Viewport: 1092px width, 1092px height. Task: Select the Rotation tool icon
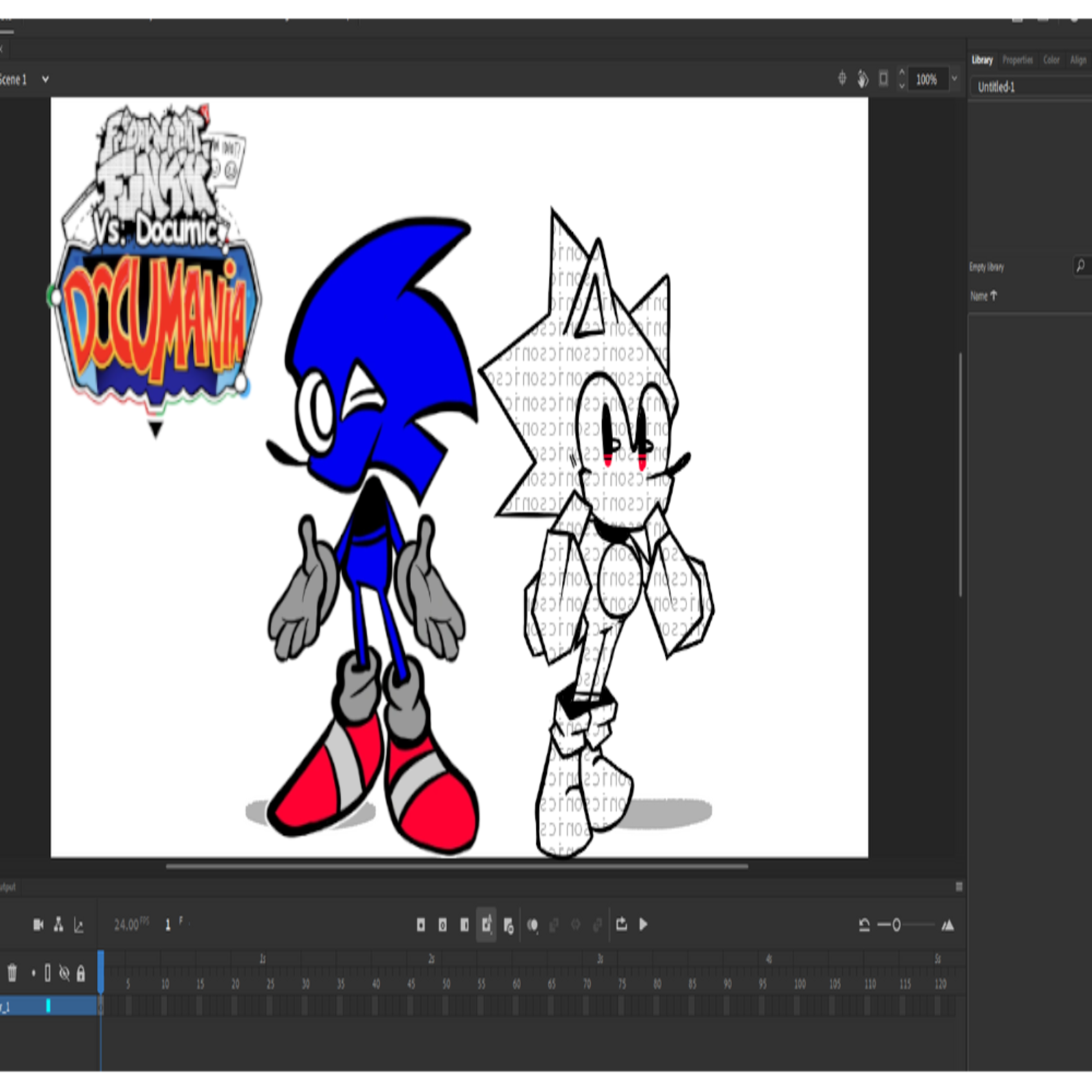click(x=863, y=79)
